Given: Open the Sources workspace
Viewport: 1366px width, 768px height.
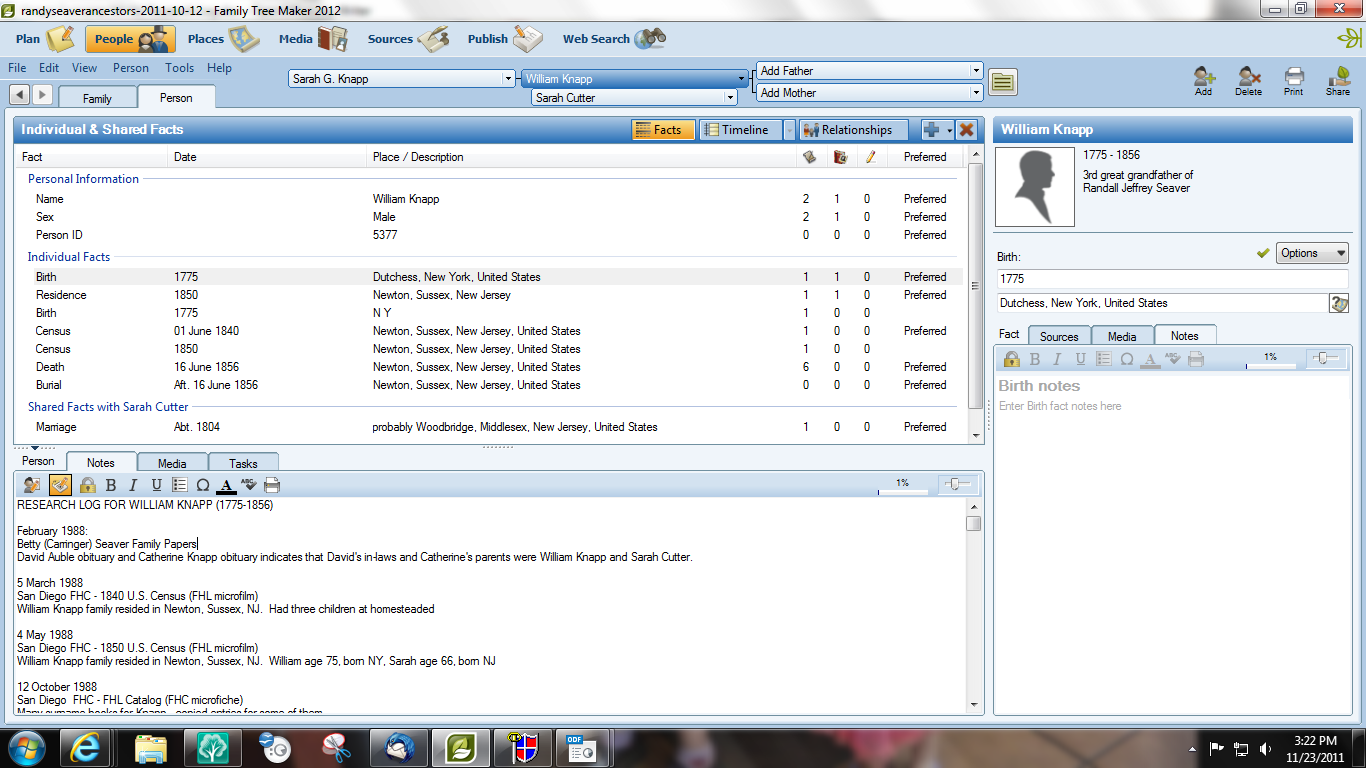Looking at the screenshot, I should coord(407,39).
